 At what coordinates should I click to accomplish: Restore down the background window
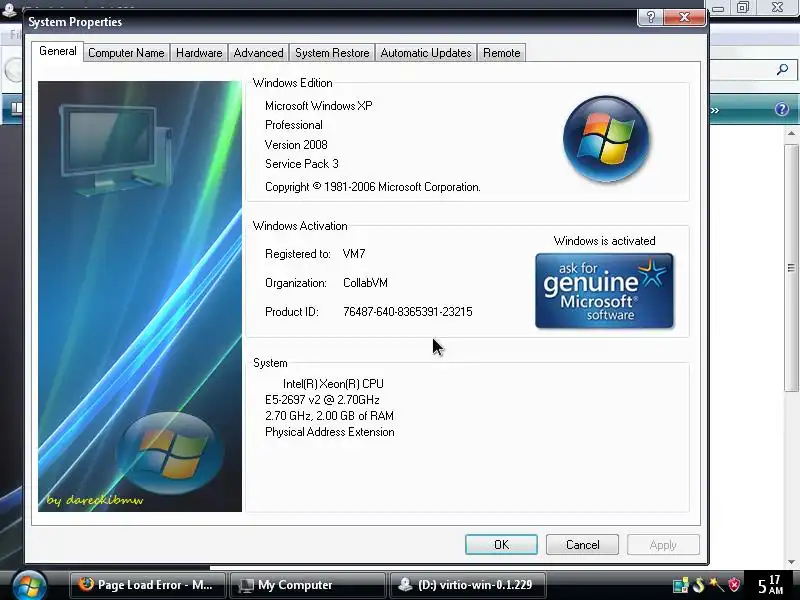(743, 7)
